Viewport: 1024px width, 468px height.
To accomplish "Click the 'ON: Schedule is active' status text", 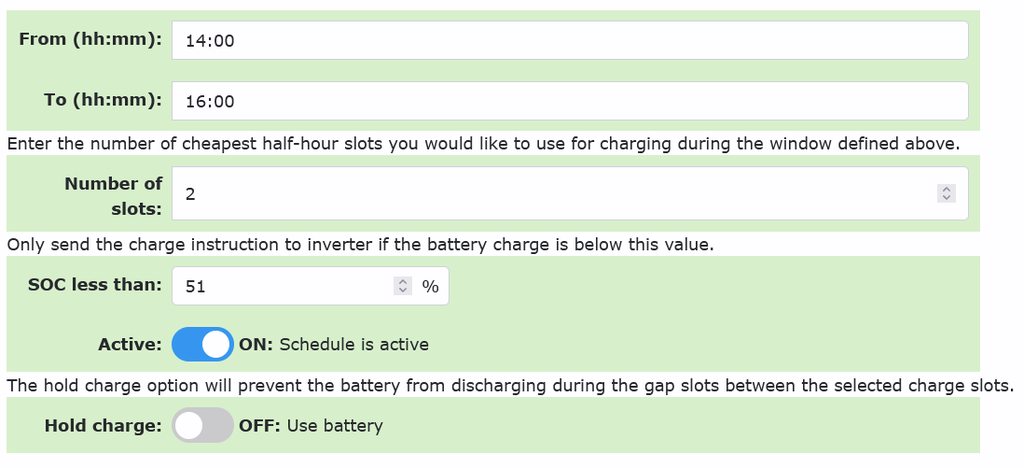I will coord(333,344).
